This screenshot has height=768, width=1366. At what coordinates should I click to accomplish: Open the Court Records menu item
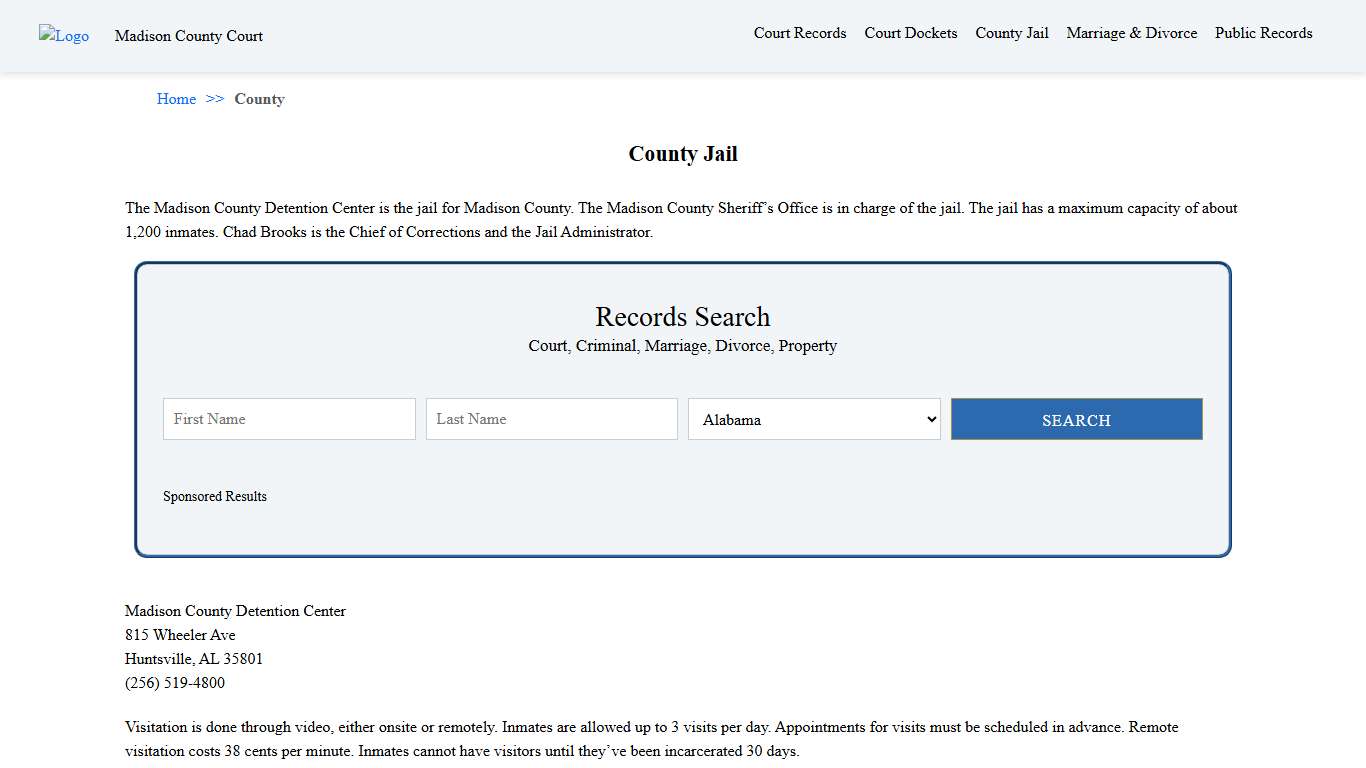(x=799, y=33)
